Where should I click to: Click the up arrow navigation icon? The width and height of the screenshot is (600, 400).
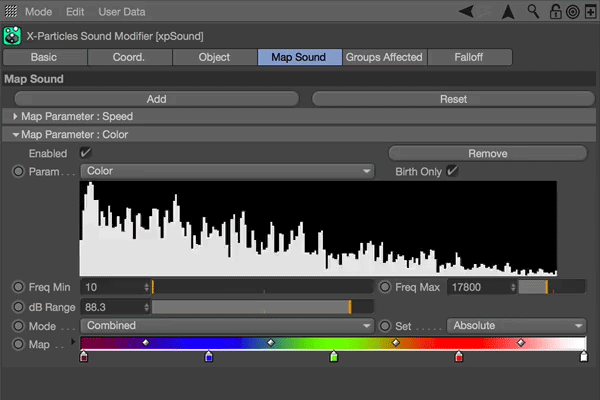[x=508, y=12]
